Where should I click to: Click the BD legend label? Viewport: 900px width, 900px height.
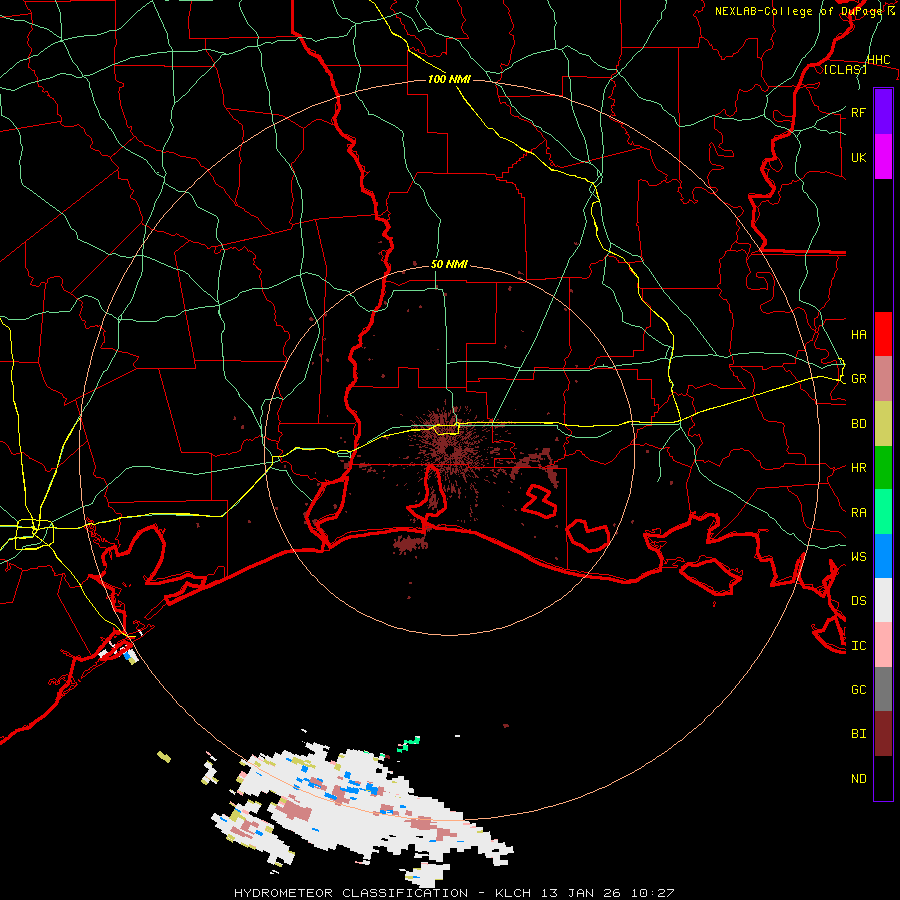858,424
